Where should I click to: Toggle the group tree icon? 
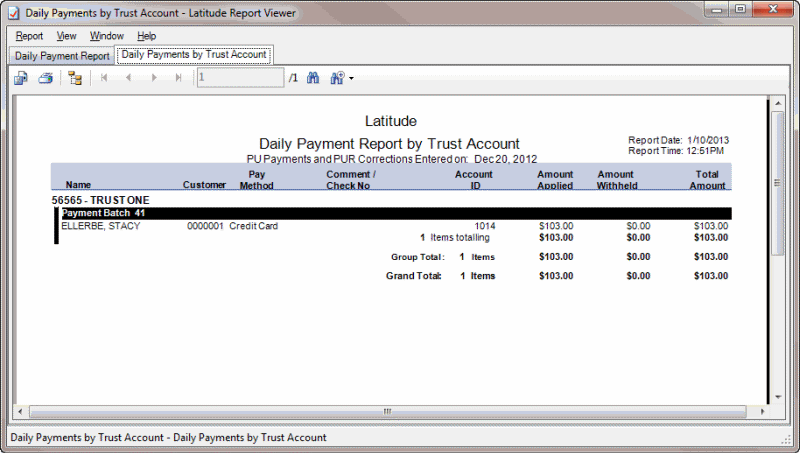point(75,78)
